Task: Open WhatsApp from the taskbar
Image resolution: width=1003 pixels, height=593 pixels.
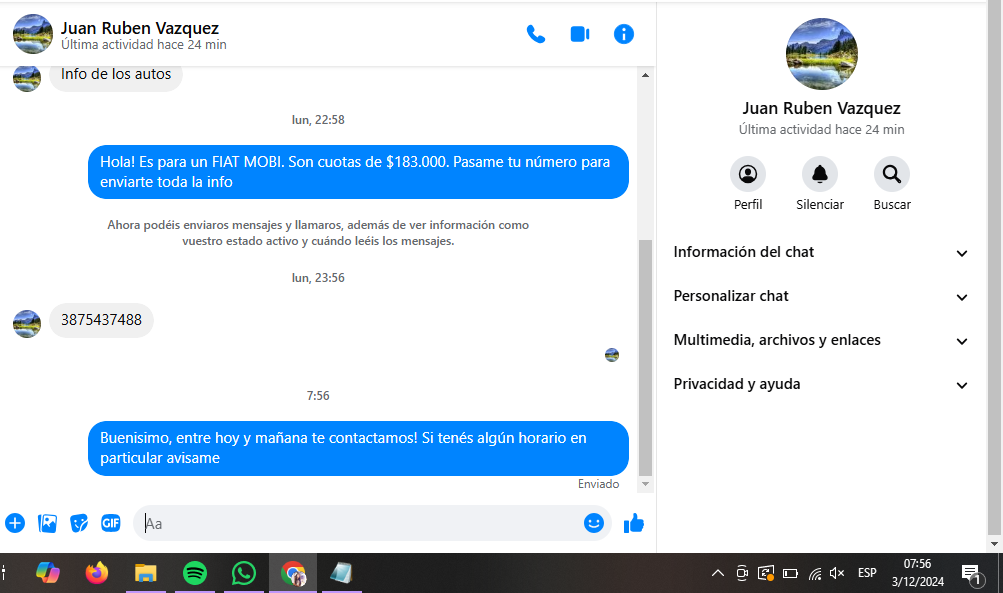Action: click(244, 573)
